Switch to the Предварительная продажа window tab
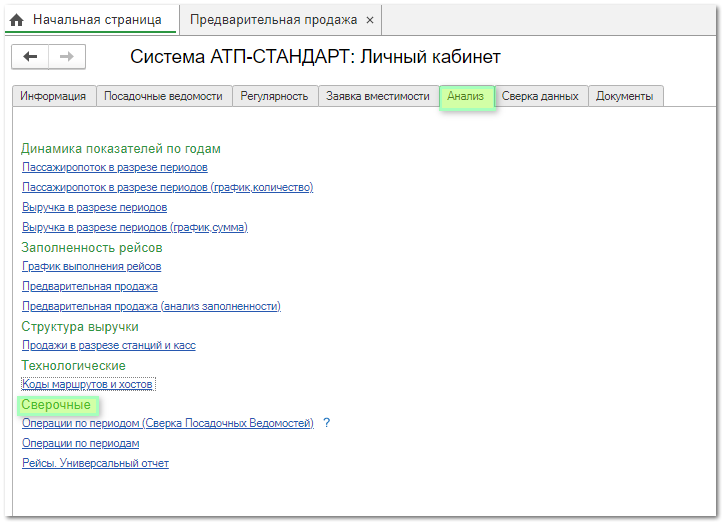Image resolution: width=725 pixels, height=525 pixels. [273, 20]
